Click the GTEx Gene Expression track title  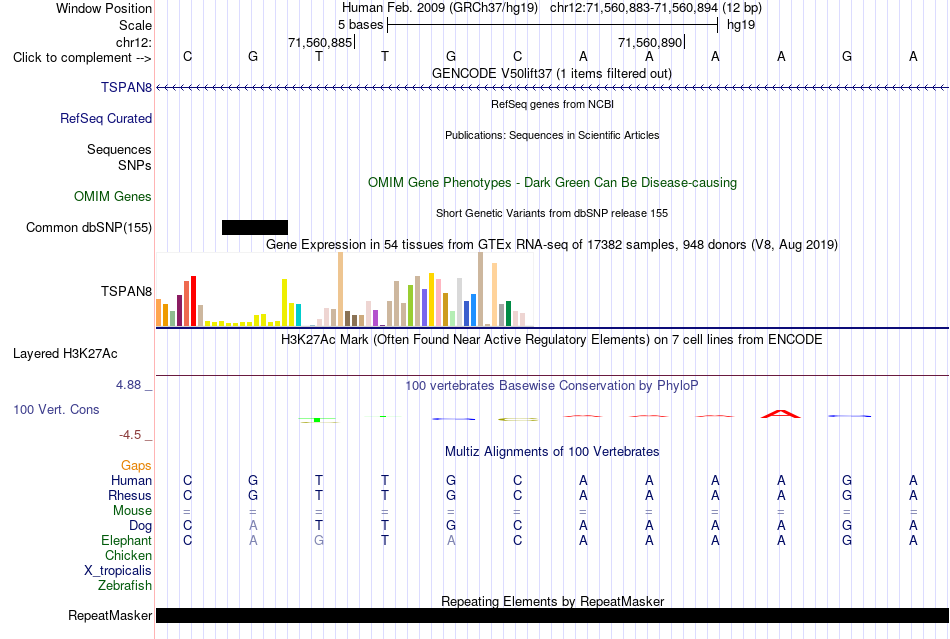click(x=552, y=245)
